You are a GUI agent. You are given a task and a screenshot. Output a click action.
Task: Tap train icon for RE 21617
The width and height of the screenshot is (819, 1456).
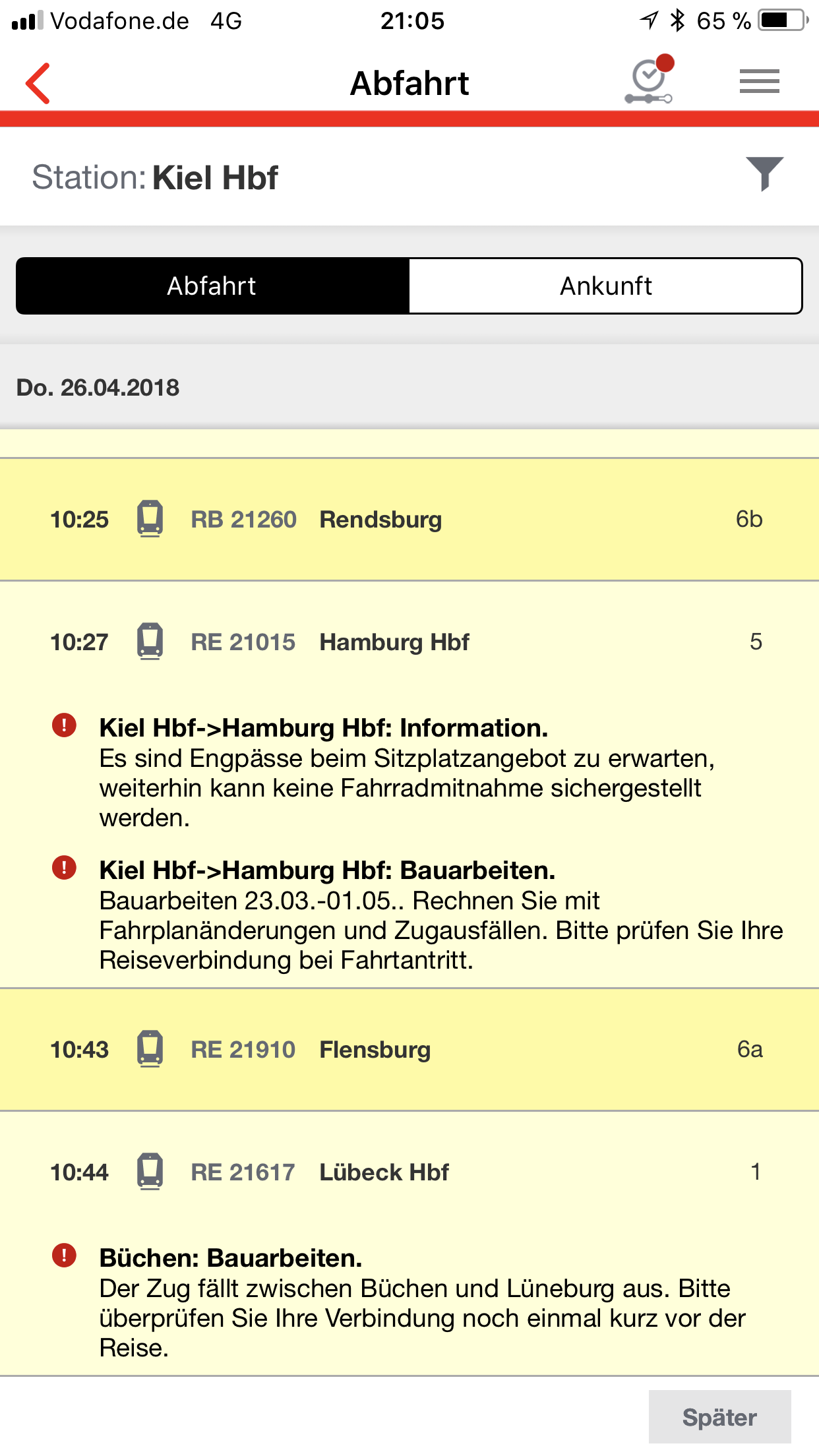point(150,1172)
